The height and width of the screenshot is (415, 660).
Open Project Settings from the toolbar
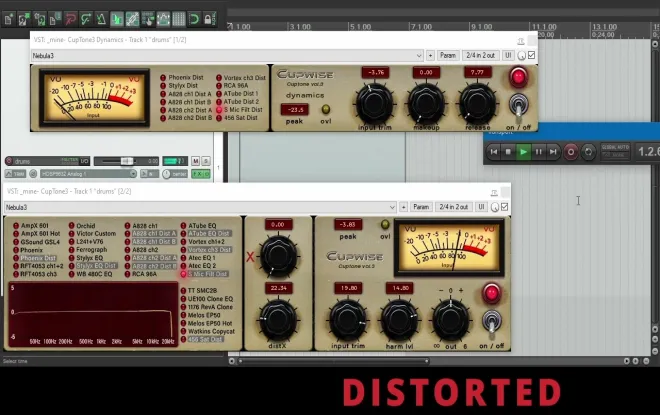tap(55, 19)
